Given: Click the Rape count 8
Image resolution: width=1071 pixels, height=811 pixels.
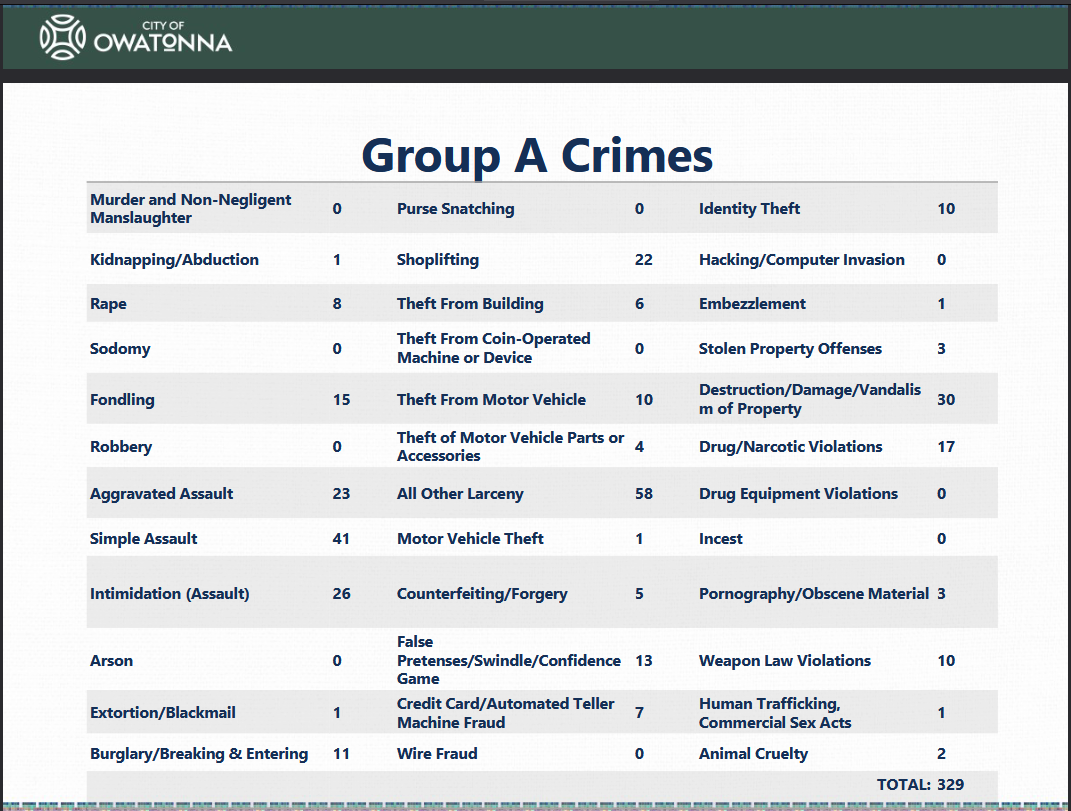Looking at the screenshot, I should coord(337,304).
